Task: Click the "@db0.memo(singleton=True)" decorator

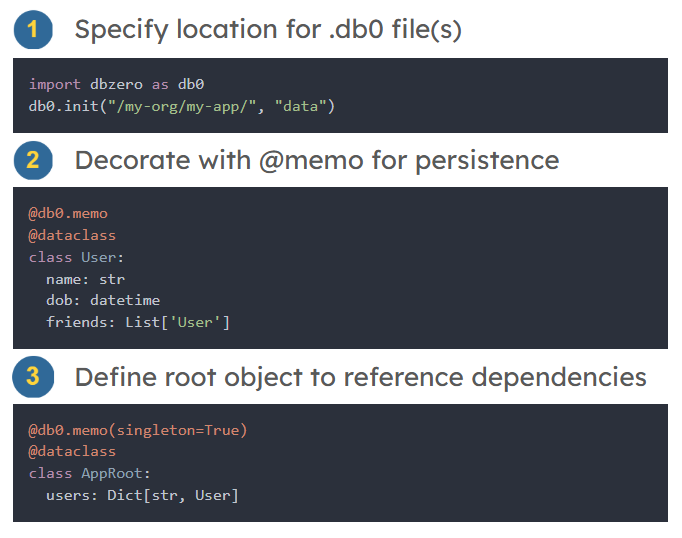Action: (x=138, y=430)
